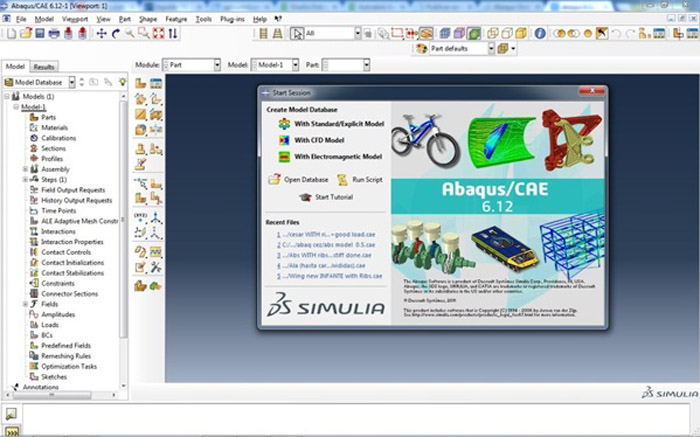Expand the Assembly tree node
Viewport: 700px width, 437px height.
(x=25, y=169)
